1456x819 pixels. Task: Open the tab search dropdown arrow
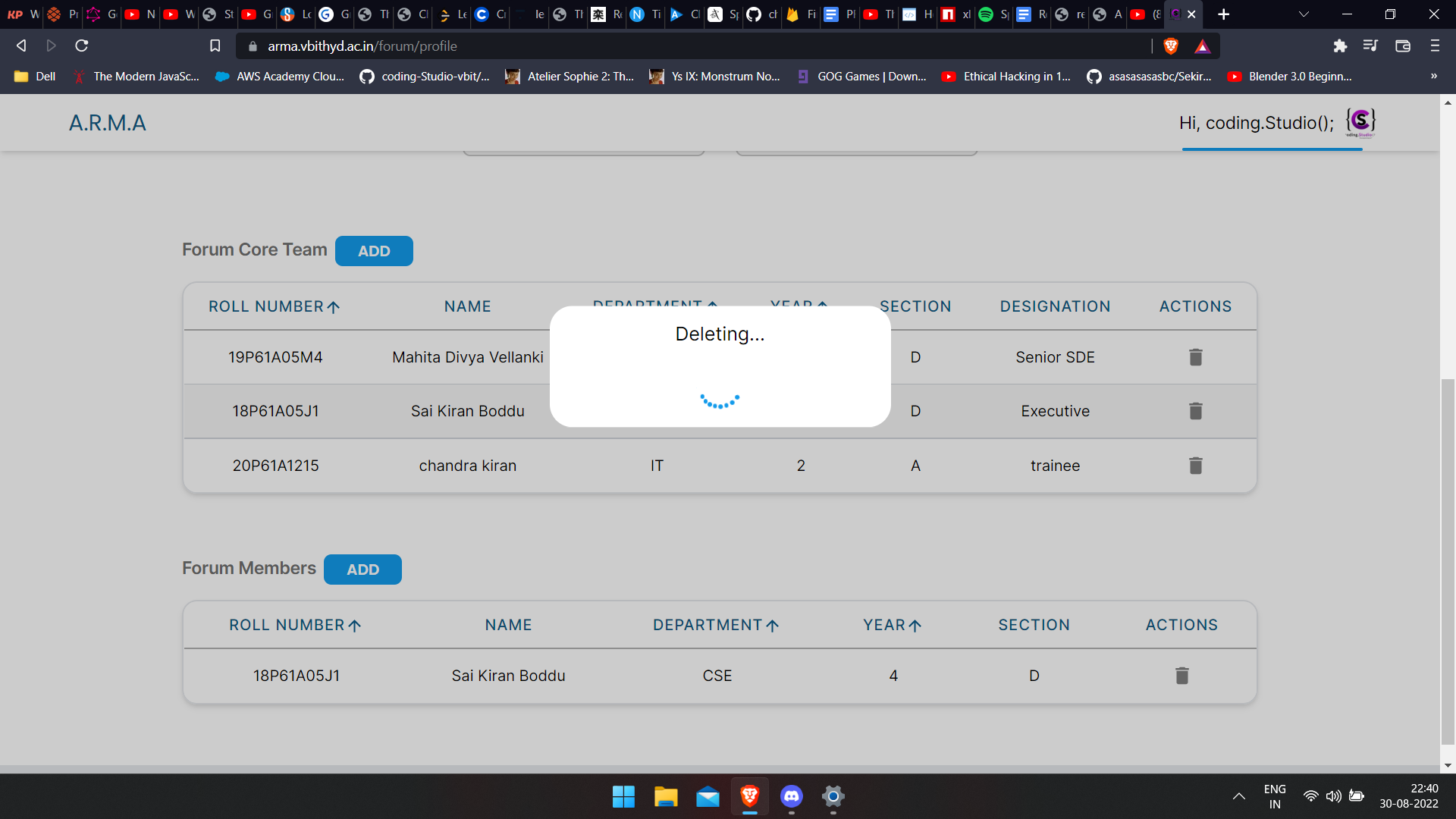pos(1304,14)
